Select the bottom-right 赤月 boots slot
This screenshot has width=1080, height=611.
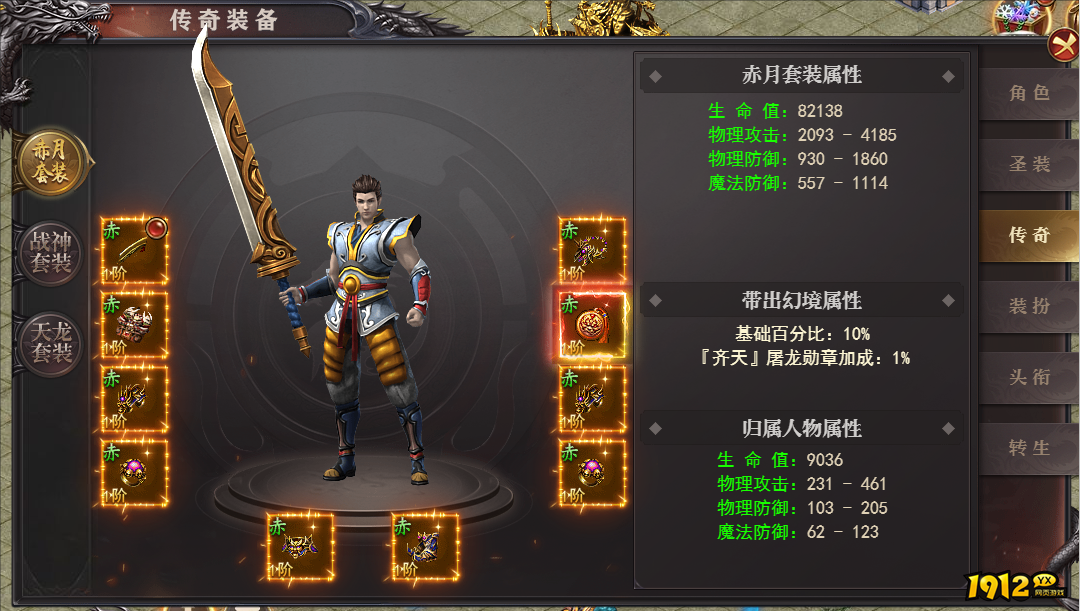click(x=425, y=546)
